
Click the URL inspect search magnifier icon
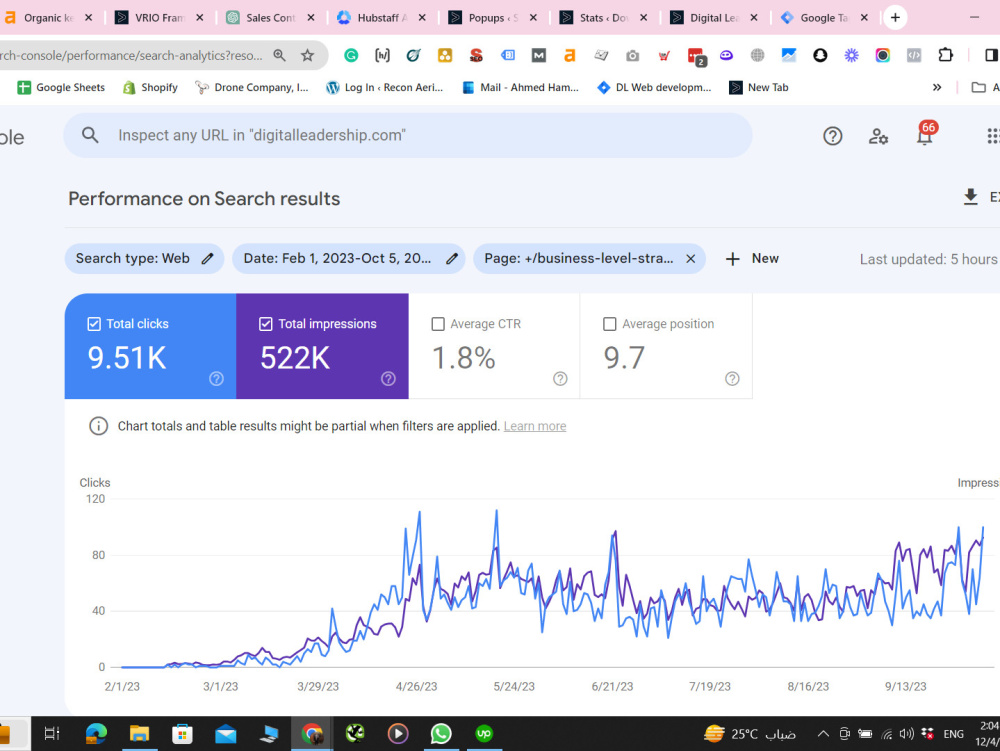click(90, 135)
